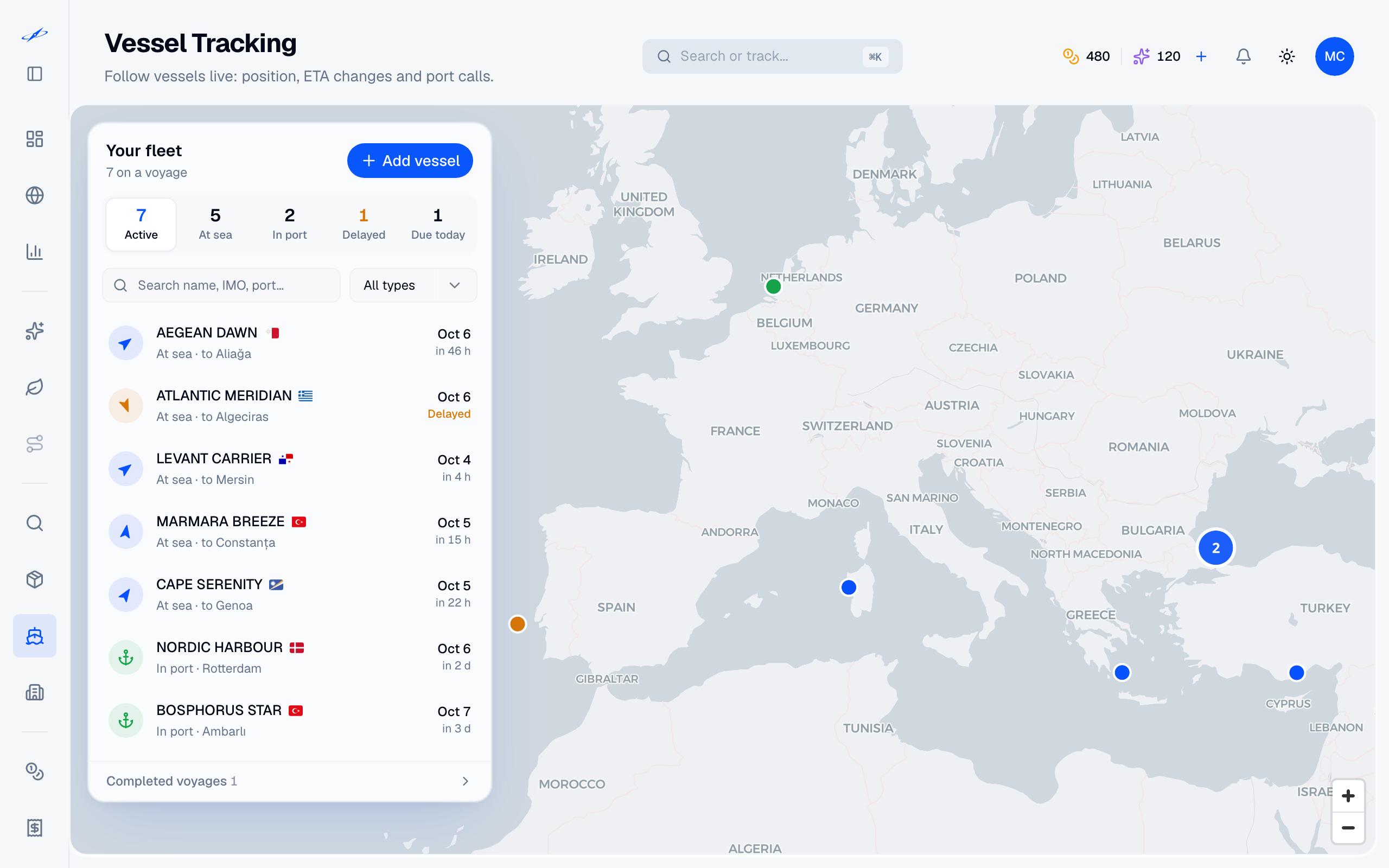
Task: Open the bar chart analytics icon
Action: pos(34,251)
